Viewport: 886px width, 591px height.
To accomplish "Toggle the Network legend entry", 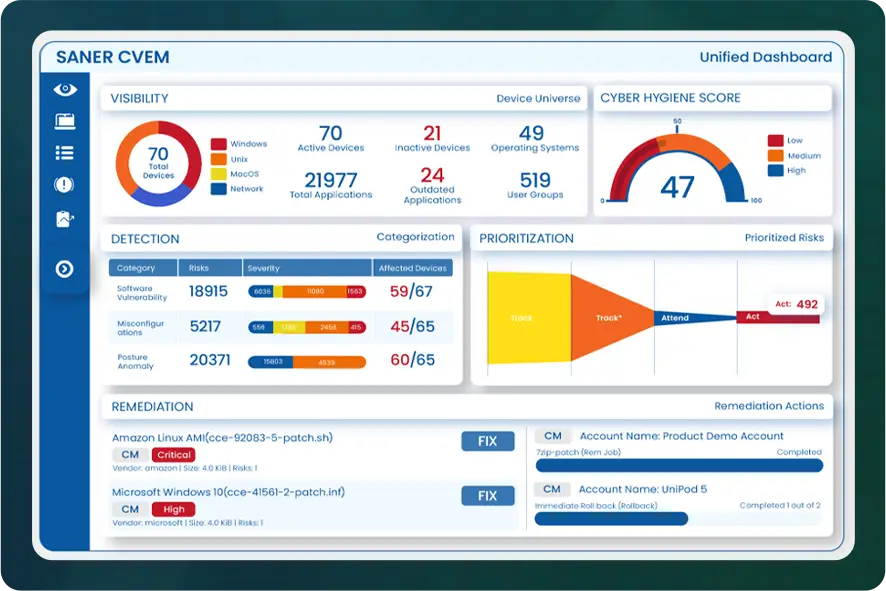I will (x=239, y=188).
